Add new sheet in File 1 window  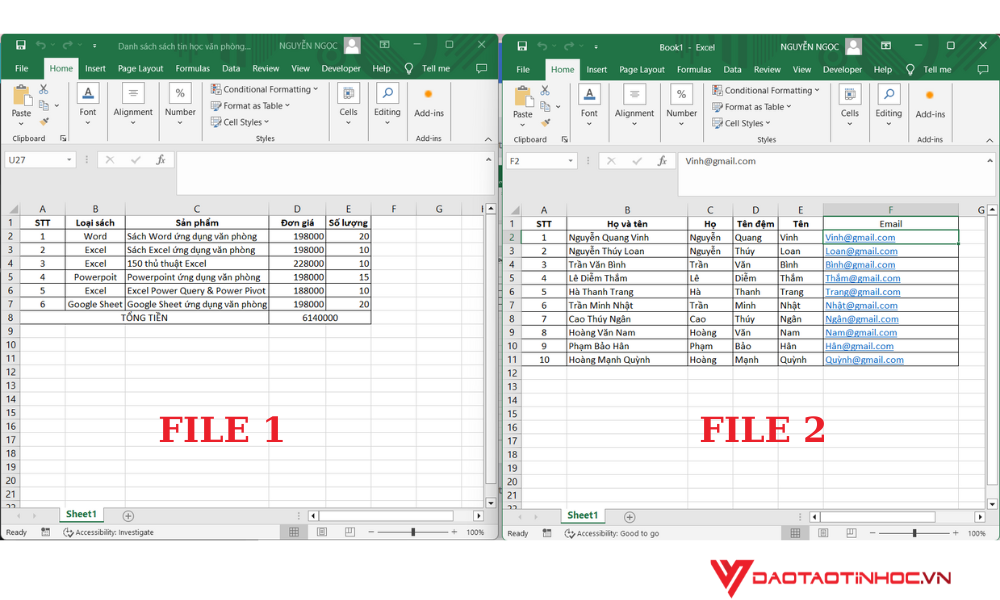128,516
